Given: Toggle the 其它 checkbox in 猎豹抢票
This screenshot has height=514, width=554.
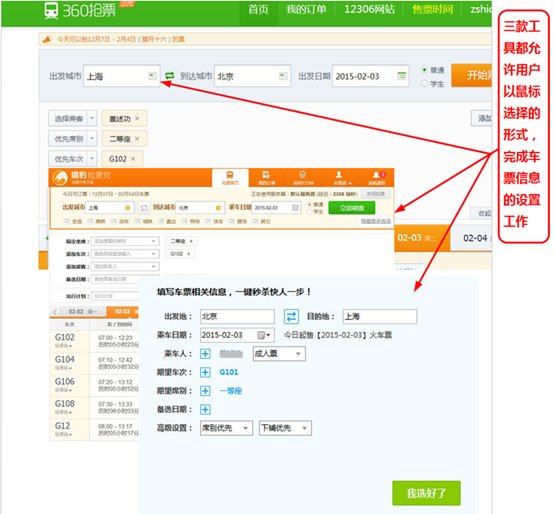Looking at the screenshot, I should pos(255,221).
